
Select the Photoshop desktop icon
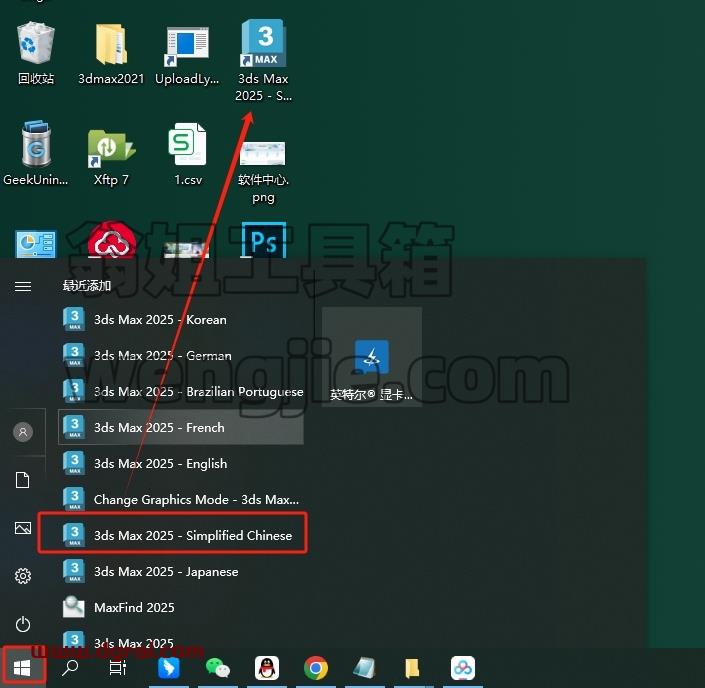click(263, 240)
